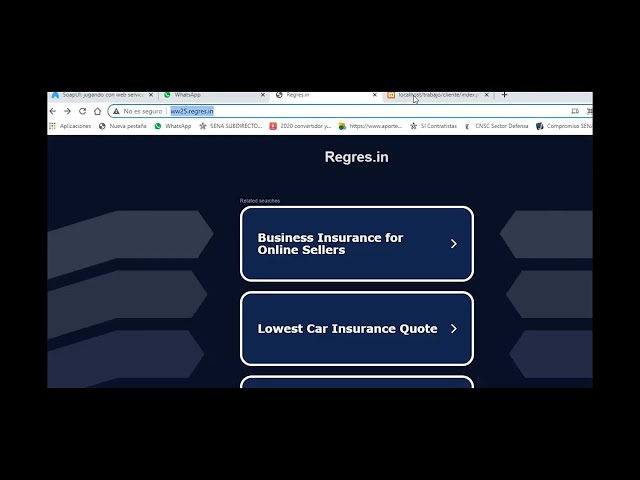The width and height of the screenshot is (640, 480).
Task: Open the https://www.aporte... bookmark
Action: coord(370,126)
